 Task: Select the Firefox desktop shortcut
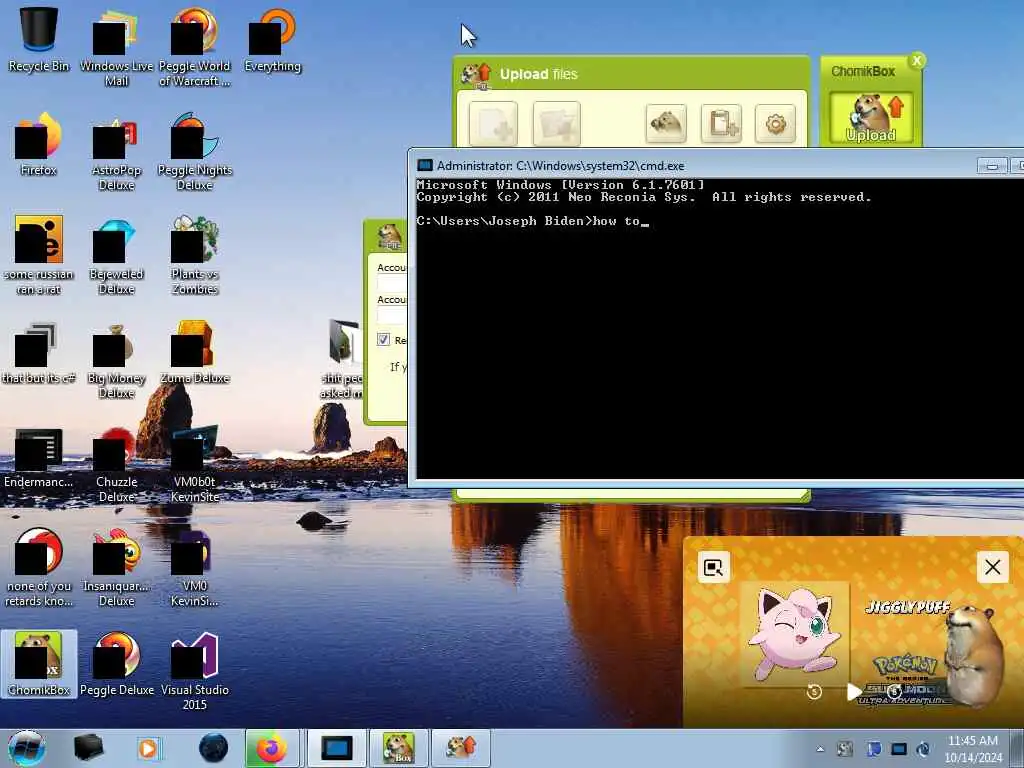pos(39,144)
